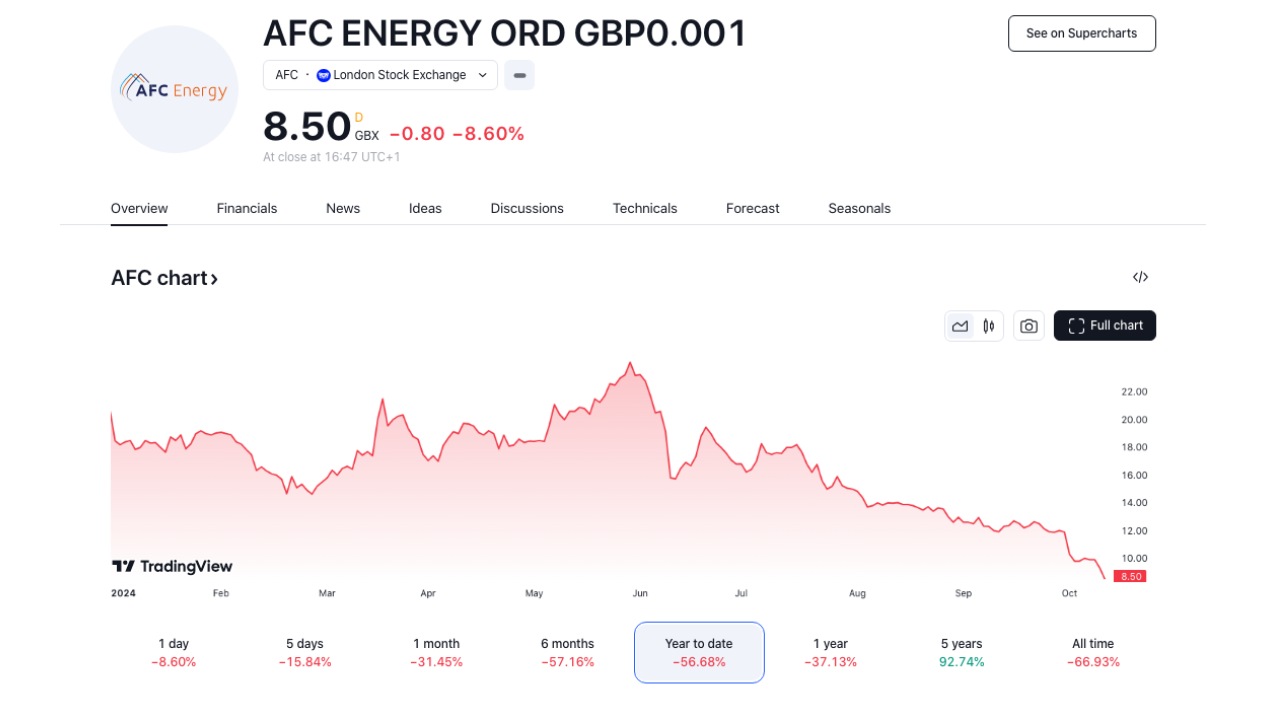This screenshot has height=720, width=1280.
Task: Click TradingView logo on the chart
Action: [172, 567]
